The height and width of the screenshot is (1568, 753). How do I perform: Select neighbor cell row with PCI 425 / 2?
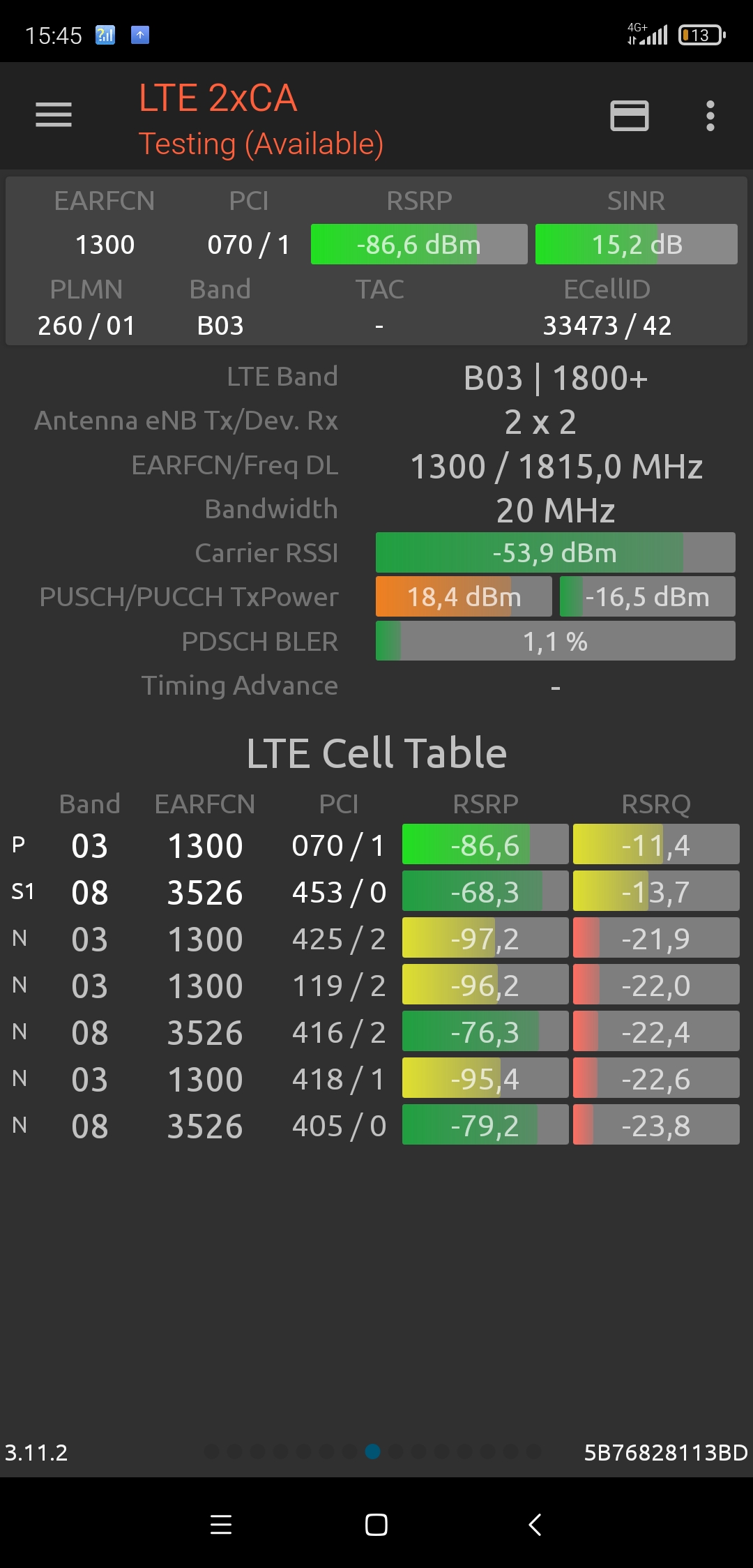click(338, 939)
